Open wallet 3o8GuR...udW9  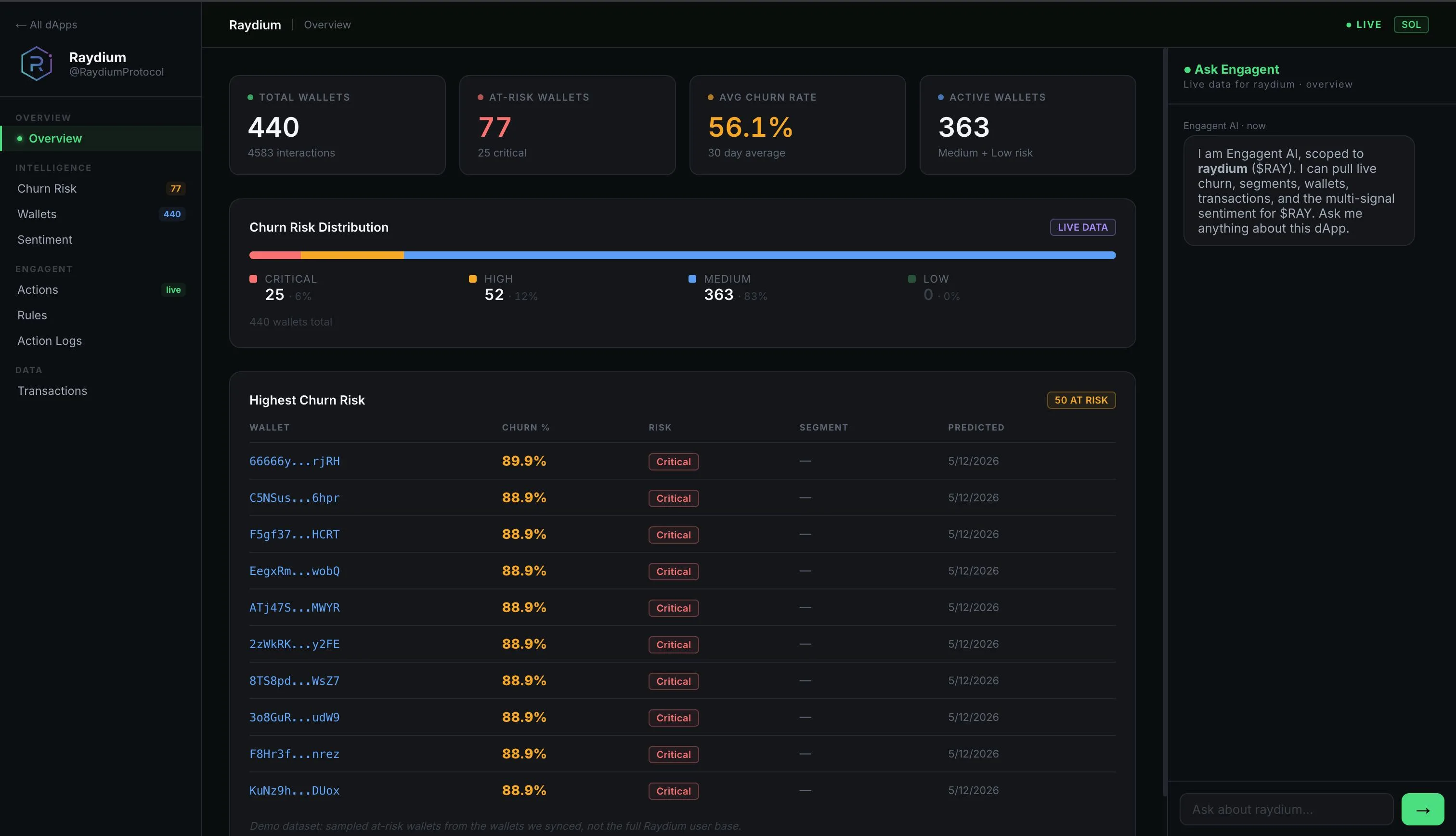[x=294, y=717]
